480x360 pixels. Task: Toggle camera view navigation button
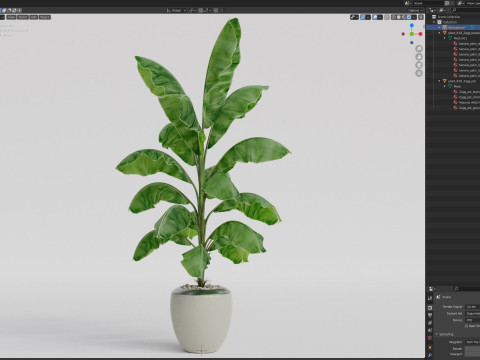click(x=419, y=65)
